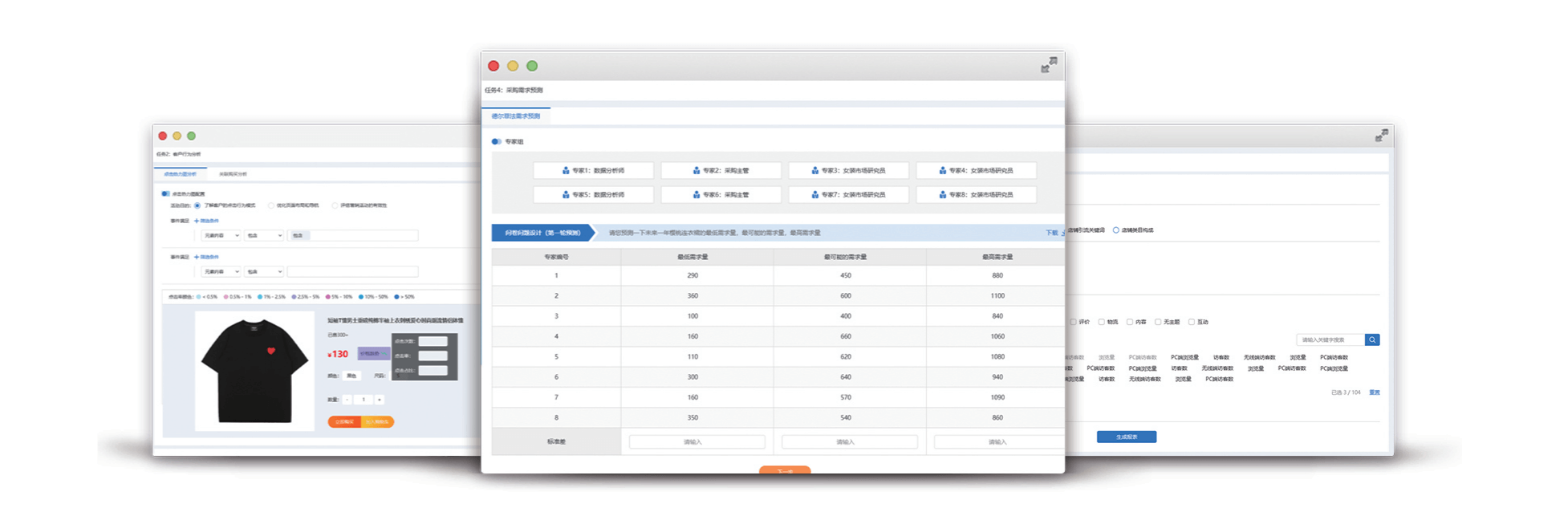Click the person icon beside 专家1: 数据分析师
1568x508 pixels.
pos(566,171)
